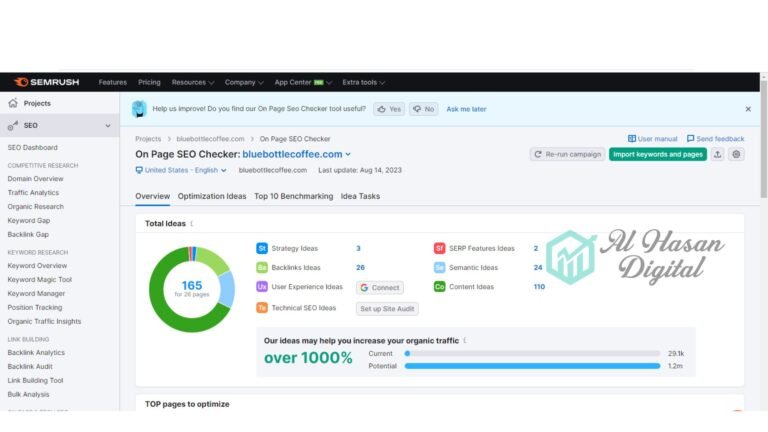Viewport: 768px width, 432px height.
Task: Click the Backlinks Ideas 'Ba' icon
Action: click(x=262, y=267)
